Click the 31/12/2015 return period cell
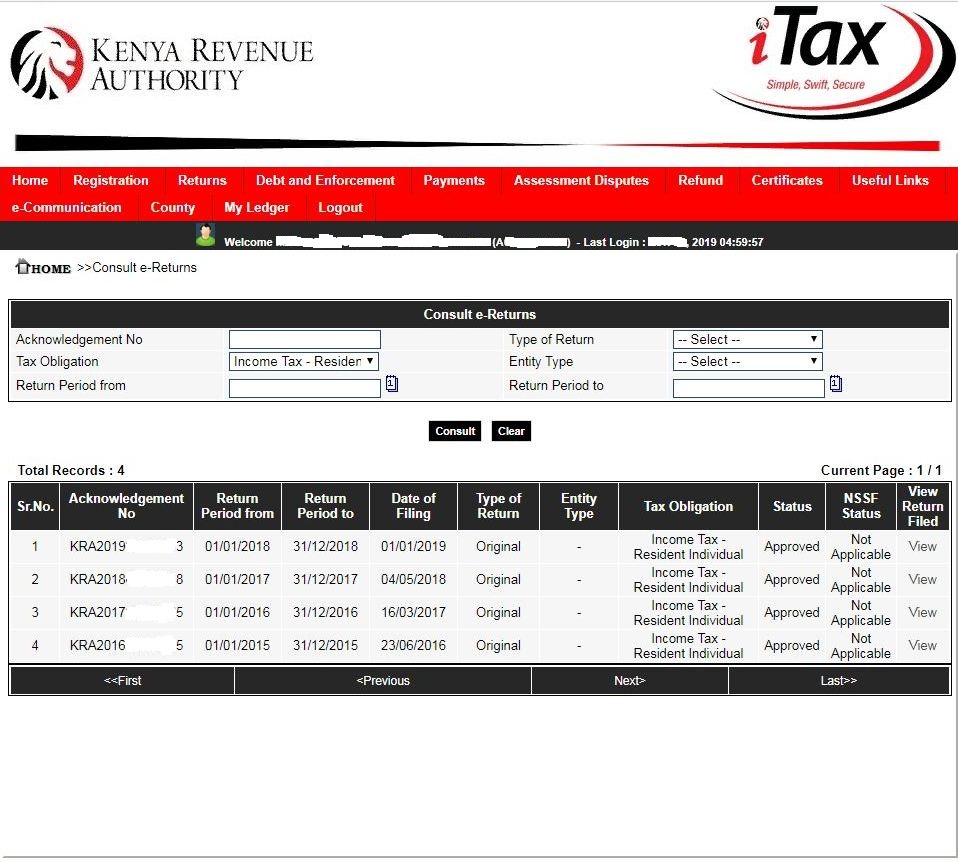This screenshot has height=862, width=958. tap(325, 645)
